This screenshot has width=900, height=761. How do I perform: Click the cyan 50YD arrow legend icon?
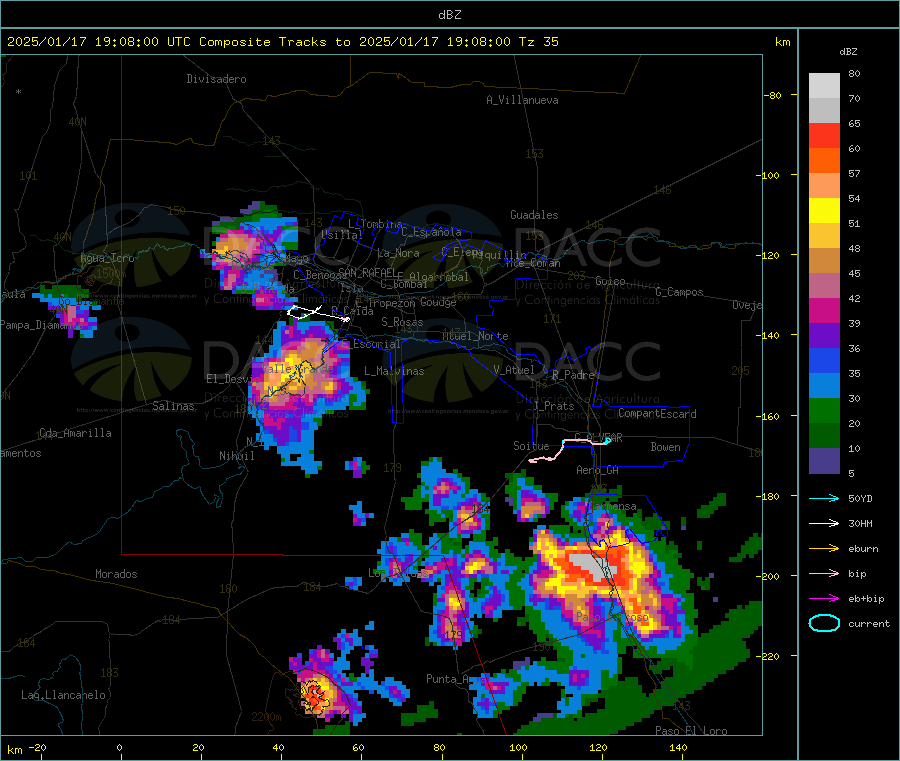pyautogui.click(x=824, y=498)
